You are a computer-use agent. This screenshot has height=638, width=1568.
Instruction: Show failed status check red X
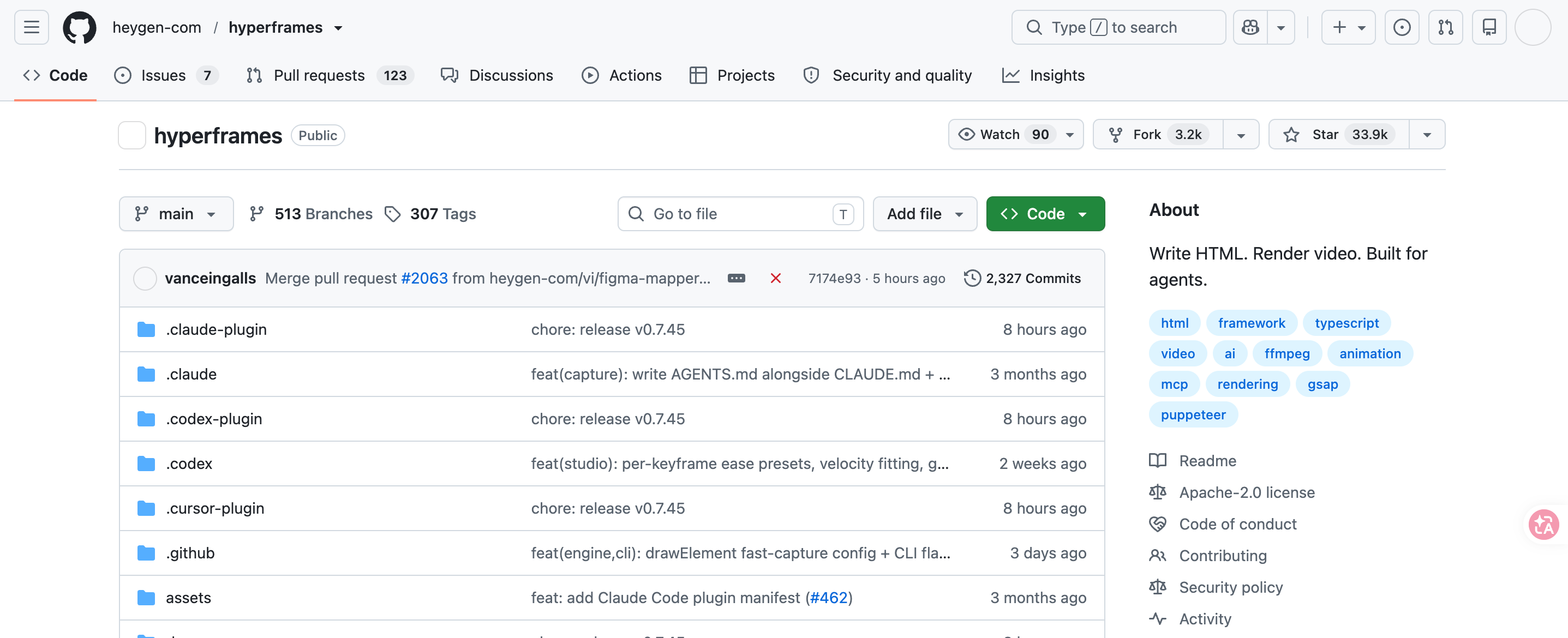775,279
